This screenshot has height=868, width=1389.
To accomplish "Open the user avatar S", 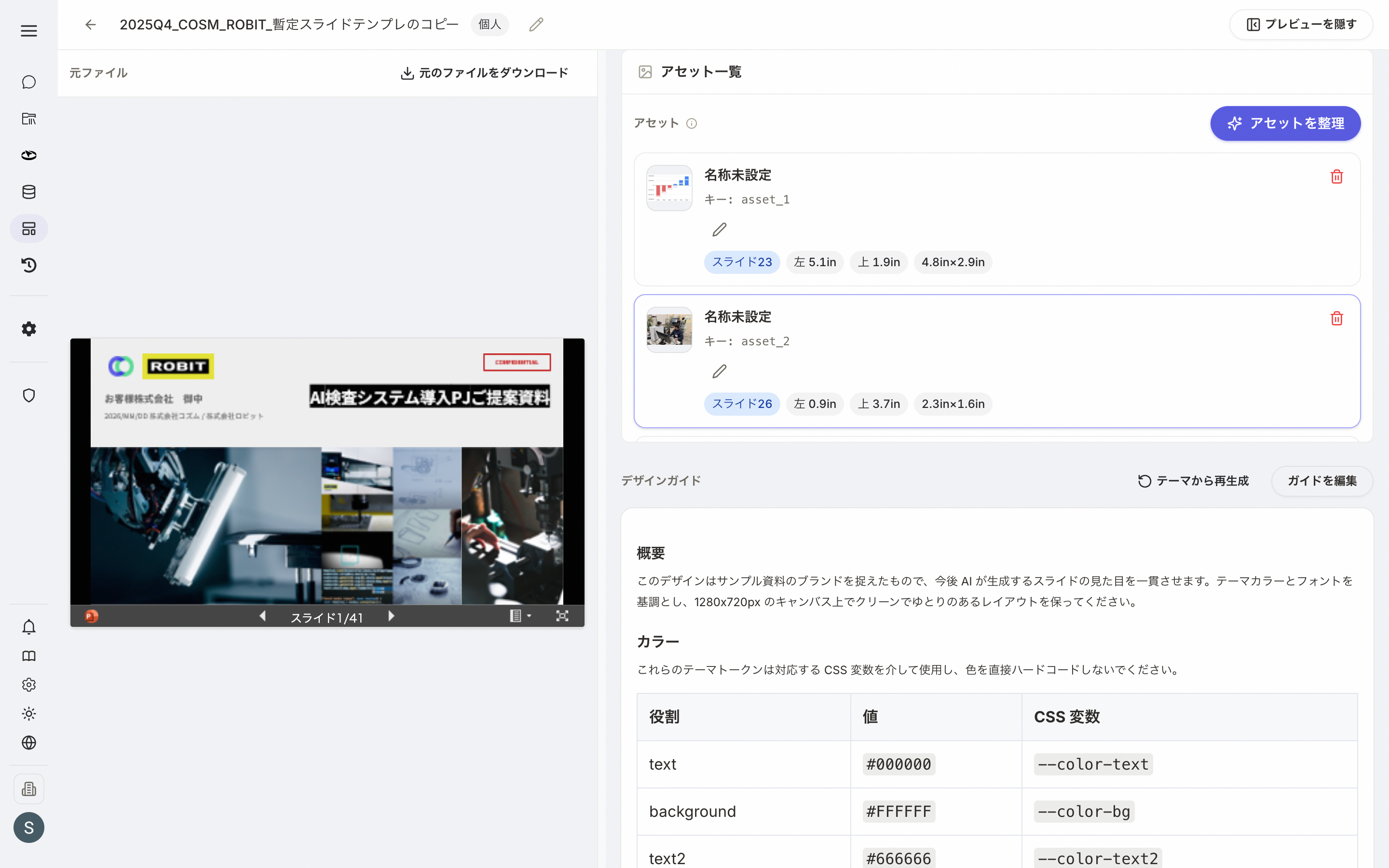I will point(29,827).
